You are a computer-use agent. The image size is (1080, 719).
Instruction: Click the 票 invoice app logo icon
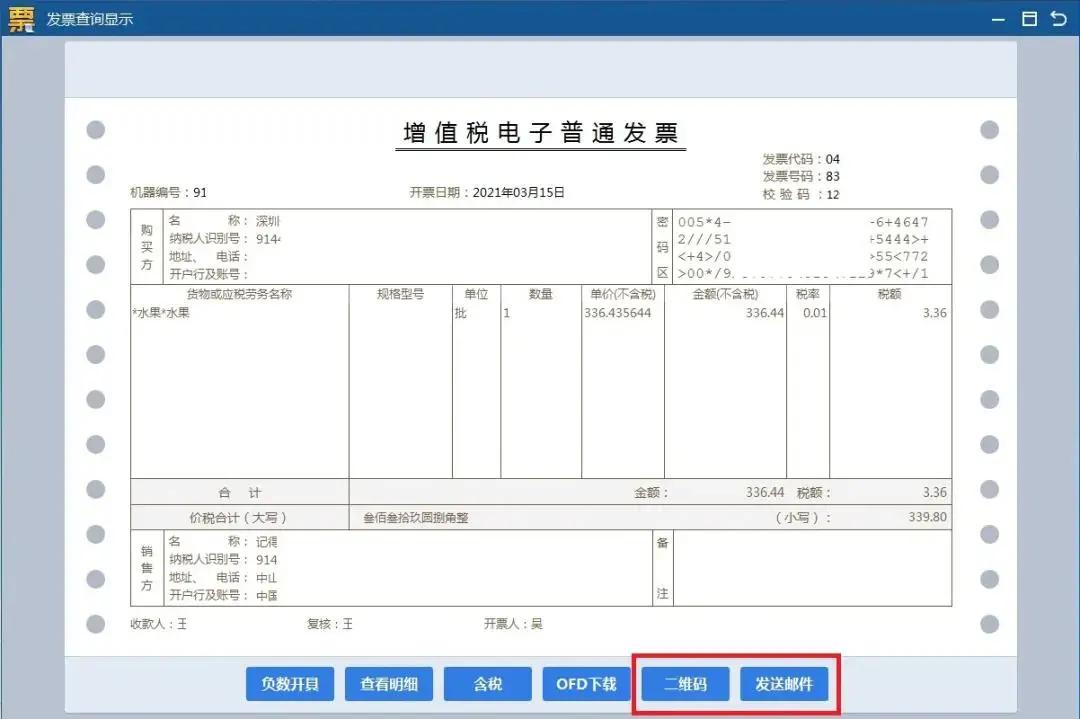pyautogui.click(x=19, y=18)
